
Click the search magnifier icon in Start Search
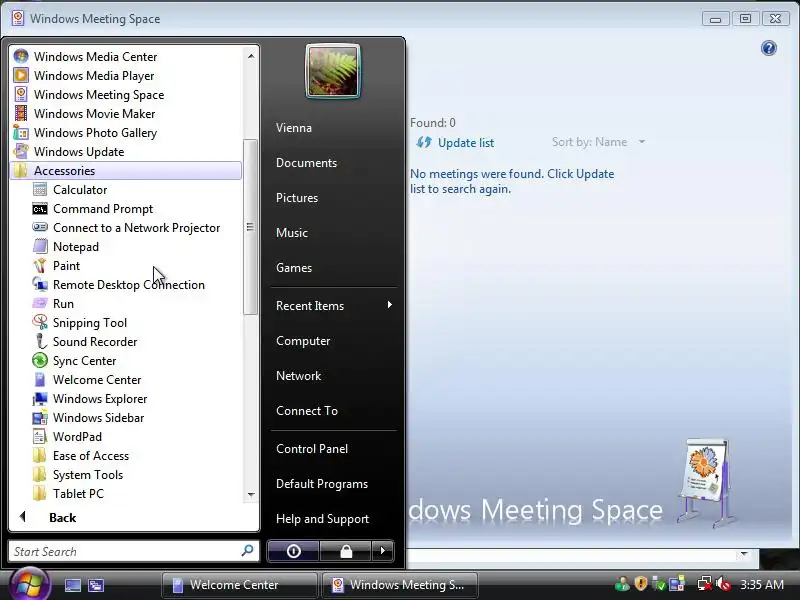[247, 551]
